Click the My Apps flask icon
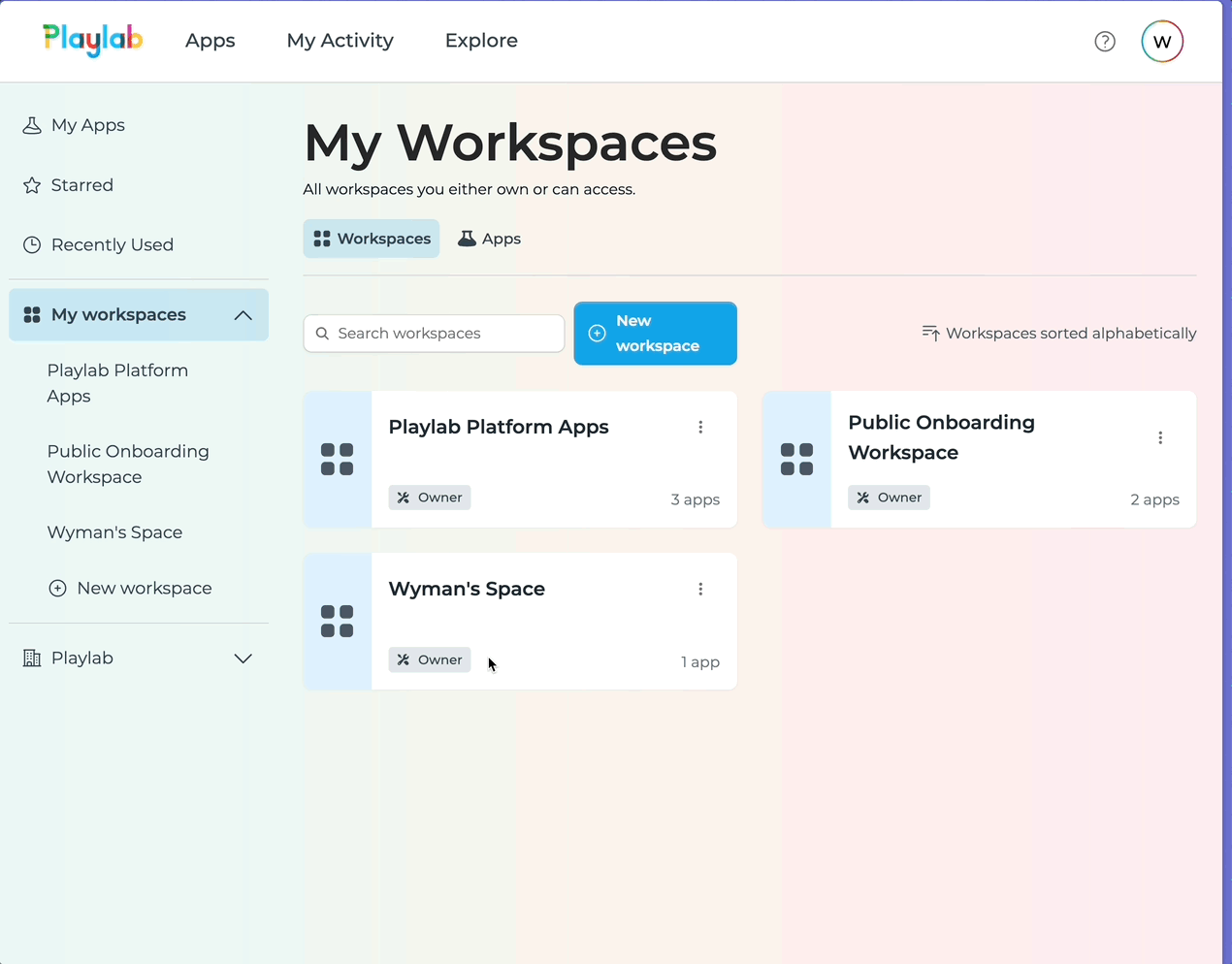 pyautogui.click(x=32, y=124)
